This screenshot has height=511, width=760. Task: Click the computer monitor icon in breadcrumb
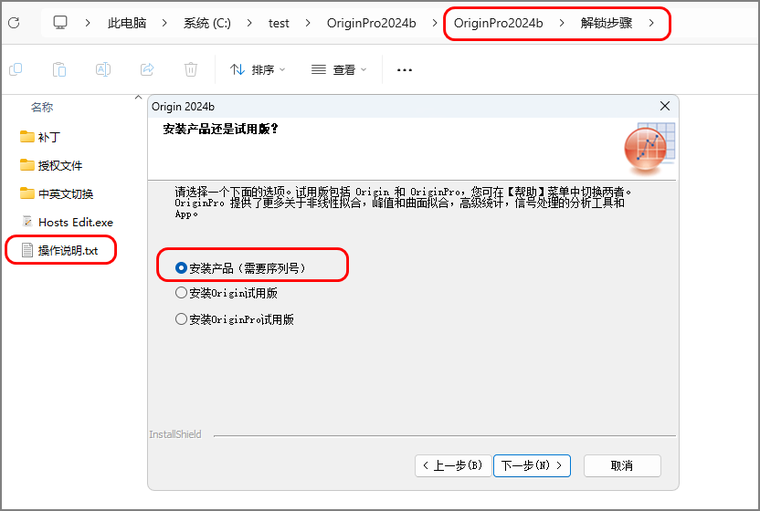click(x=60, y=22)
